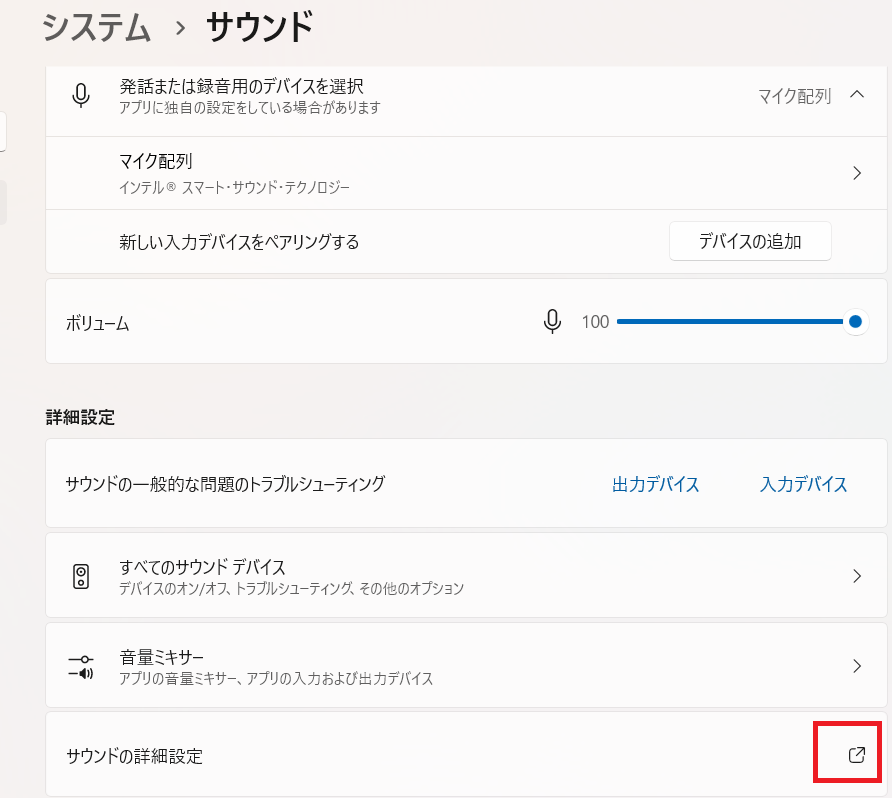This screenshot has height=798, width=892.
Task: Click the speaker icon for すべてのサウンド デバイス
Action: [x=81, y=576]
